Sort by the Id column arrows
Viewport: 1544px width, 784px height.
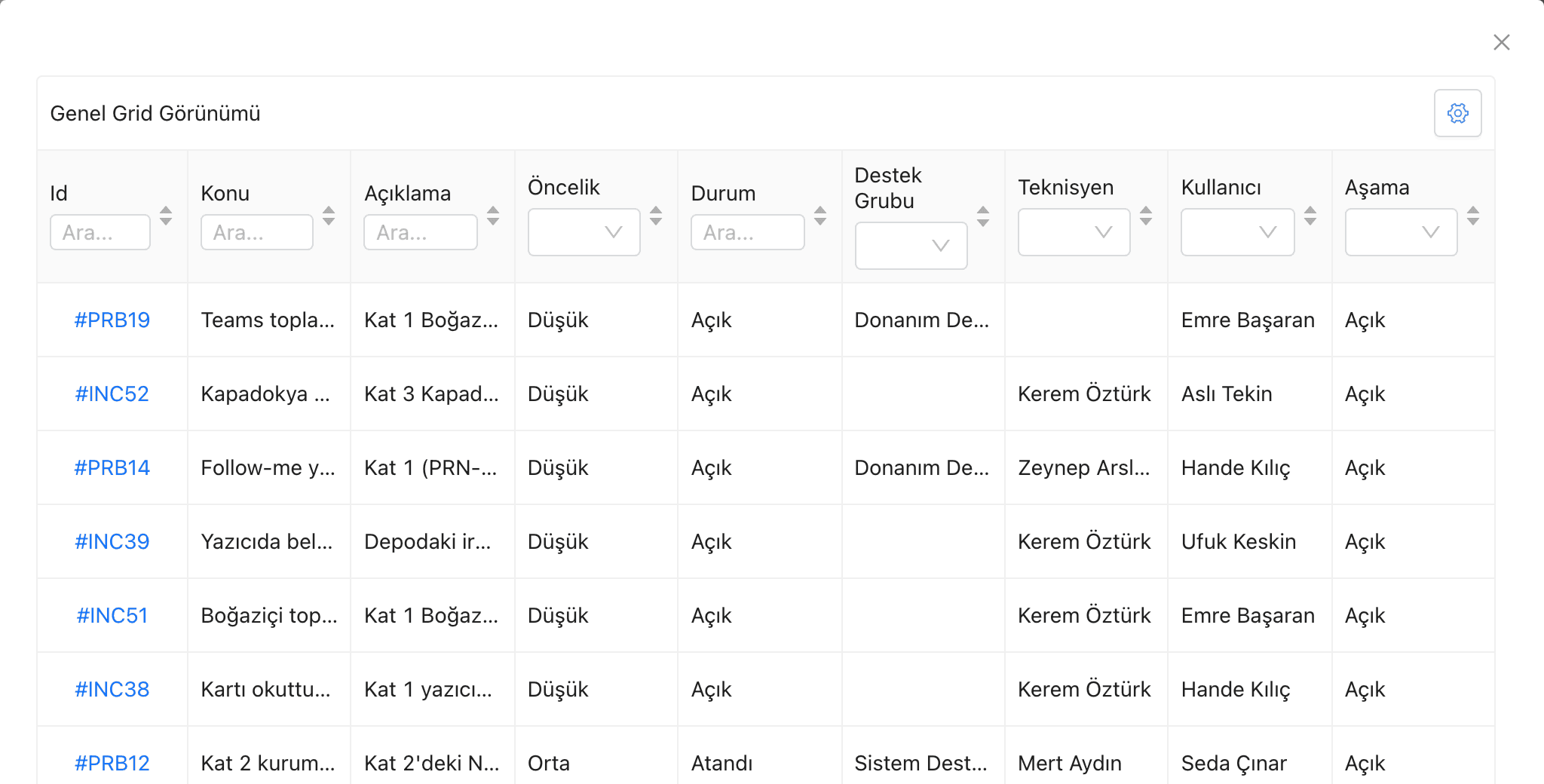pos(166,216)
